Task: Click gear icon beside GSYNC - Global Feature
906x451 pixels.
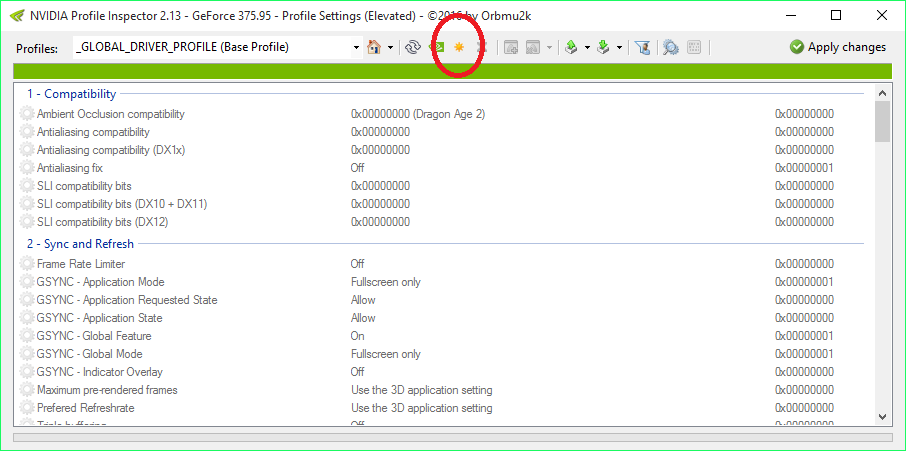Action: (x=27, y=336)
